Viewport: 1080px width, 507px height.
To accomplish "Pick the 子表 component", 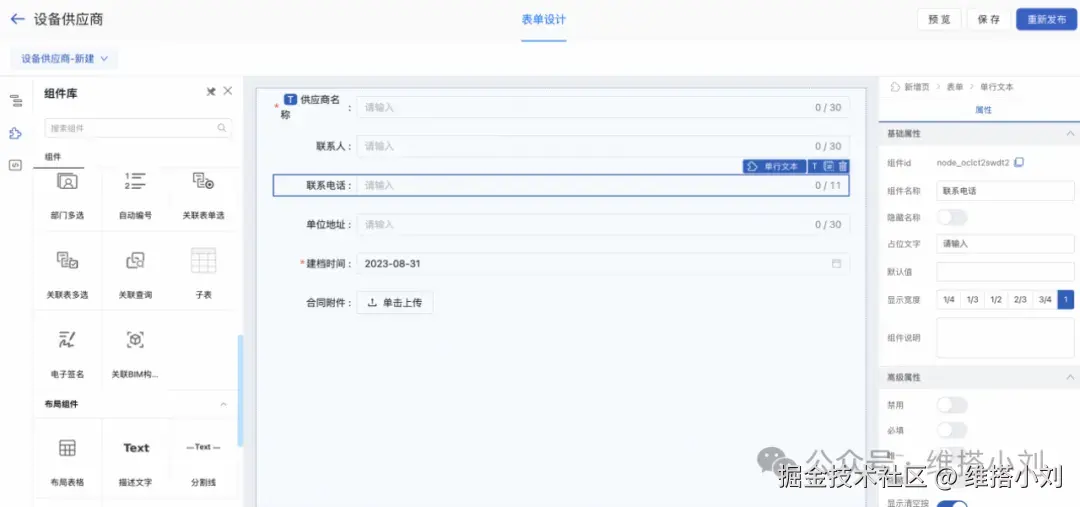I will [203, 273].
